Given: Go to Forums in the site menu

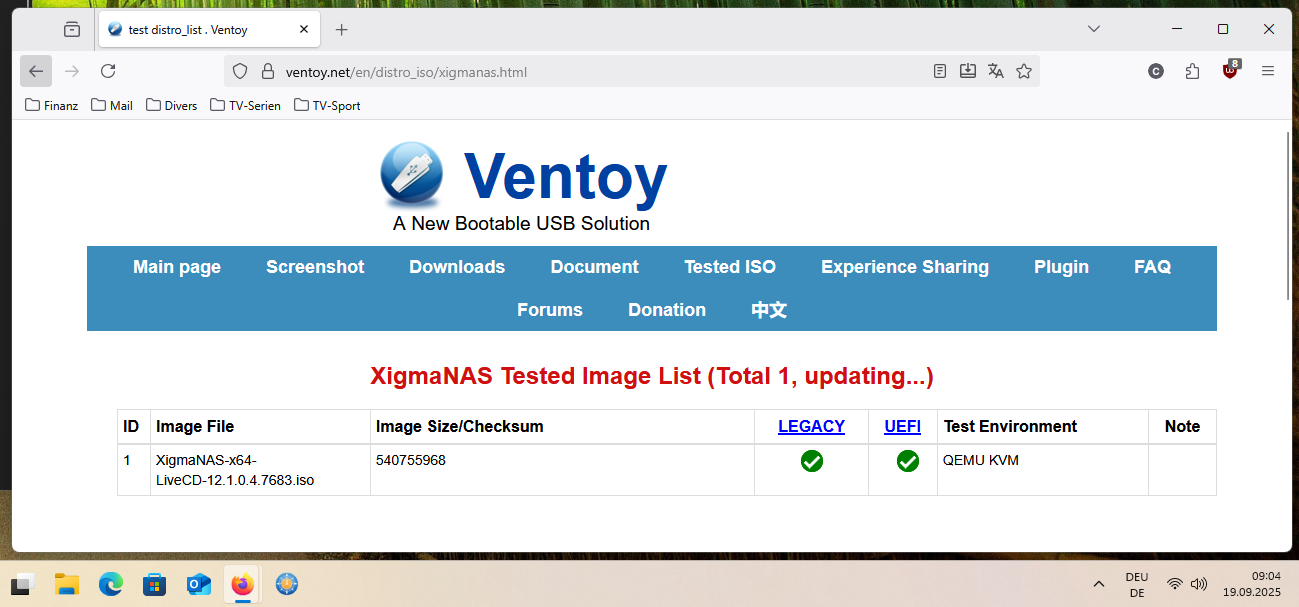Looking at the screenshot, I should [550, 310].
